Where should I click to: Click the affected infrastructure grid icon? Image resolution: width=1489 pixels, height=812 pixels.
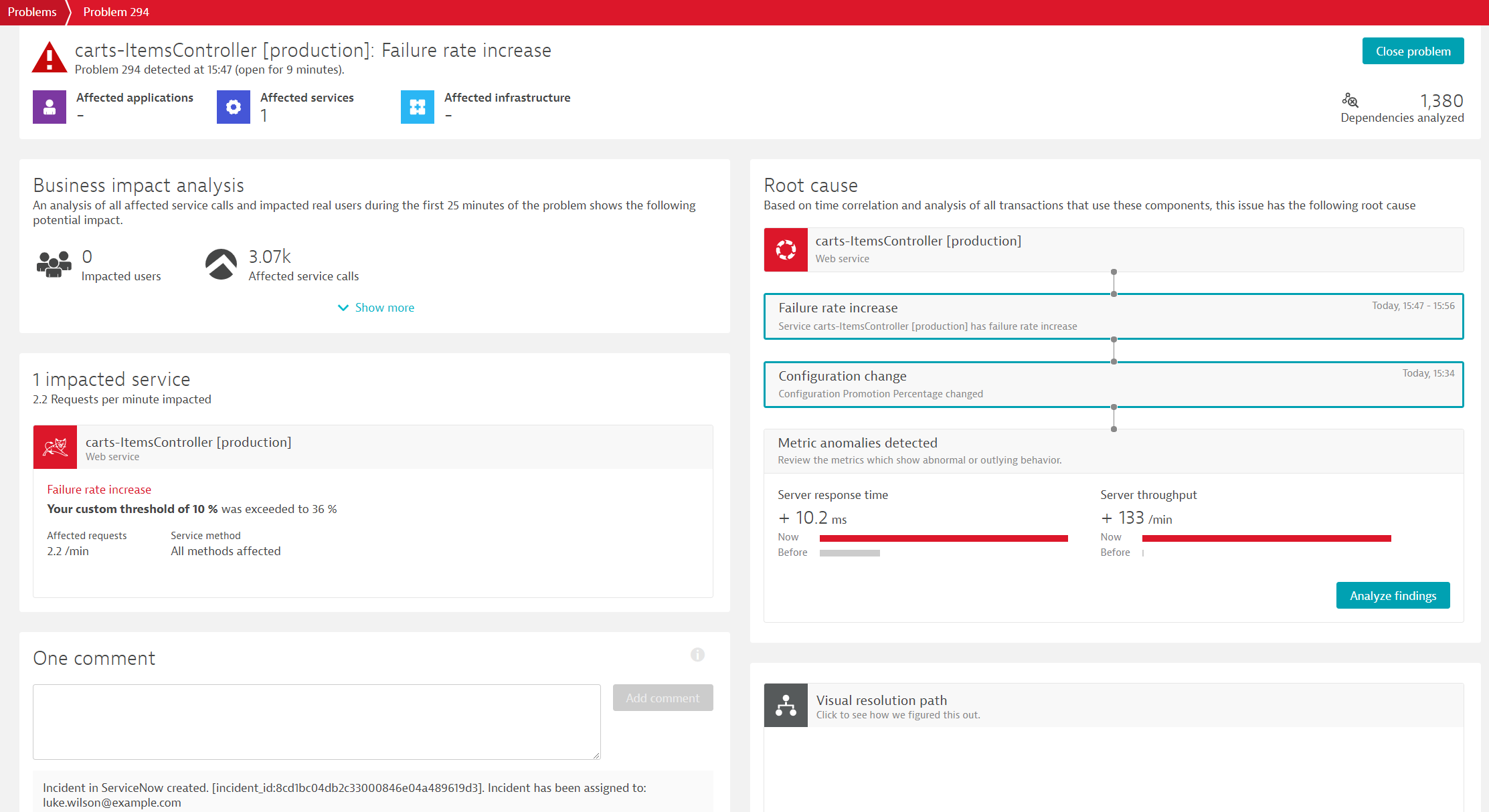[x=418, y=106]
